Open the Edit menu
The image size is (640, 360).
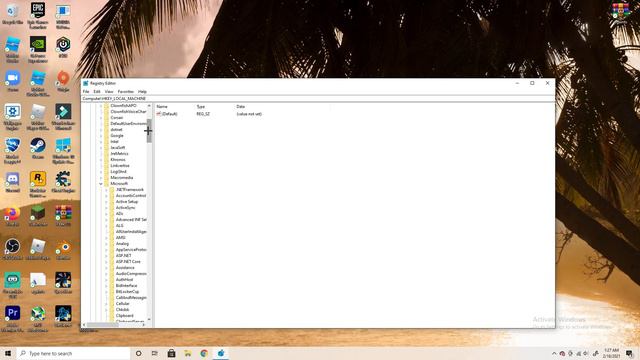97,91
